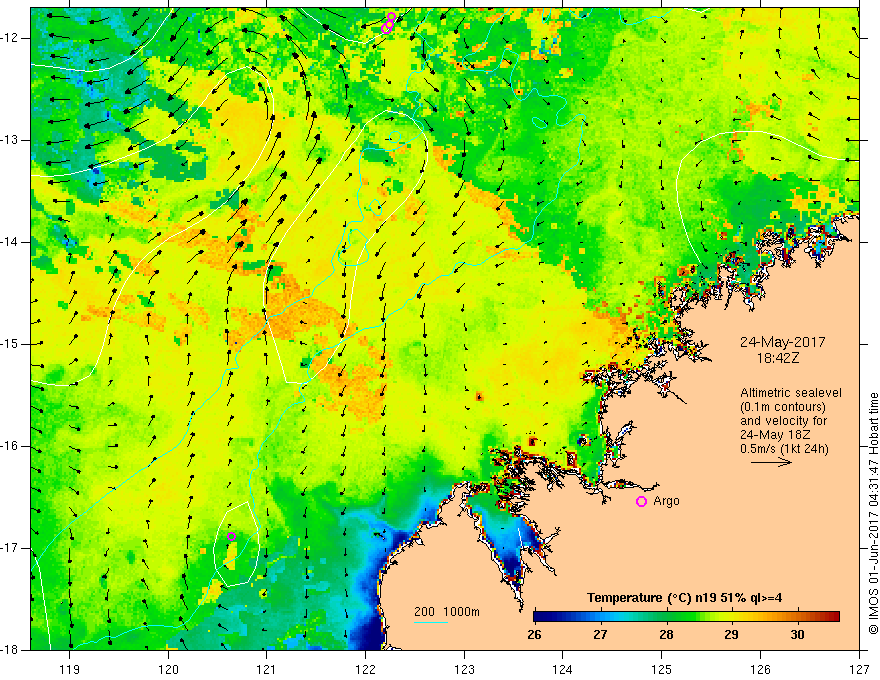Click the latitude axis label '-17'

[x=10, y=548]
